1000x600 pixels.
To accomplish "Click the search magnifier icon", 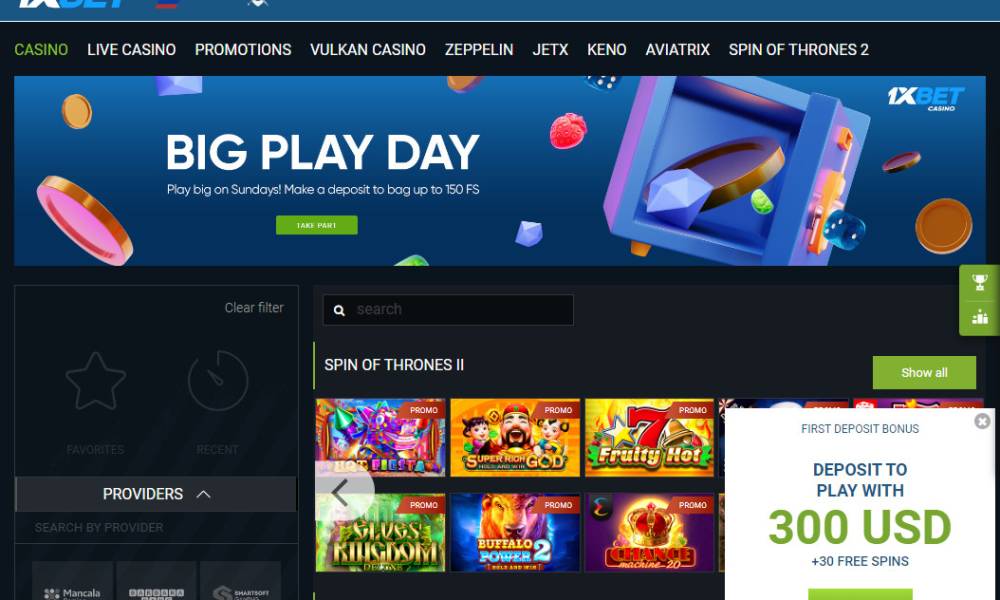I will click(x=339, y=311).
